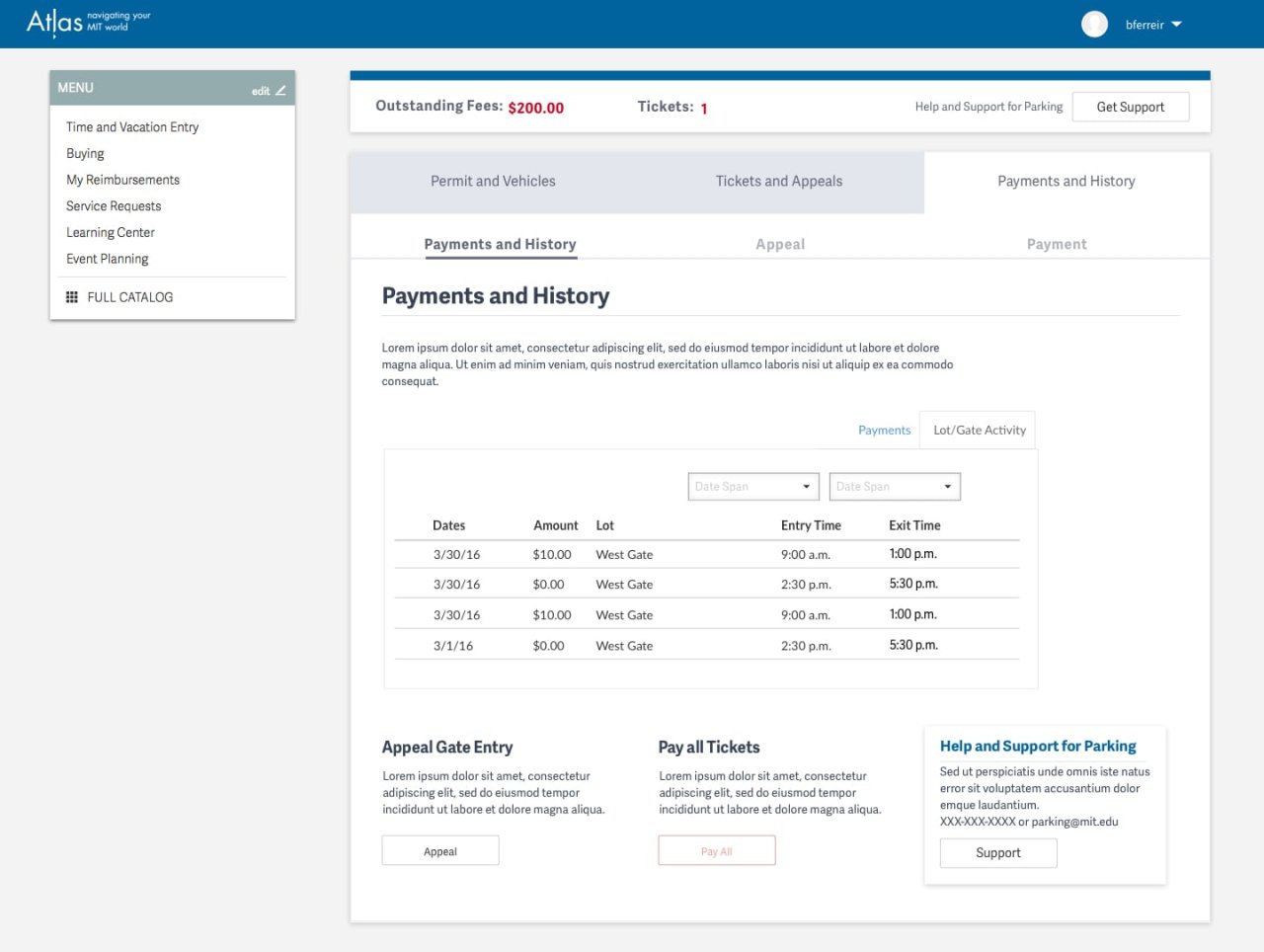This screenshot has width=1264, height=952.
Task: Select the Payment sub-tab
Action: [x=1056, y=245]
